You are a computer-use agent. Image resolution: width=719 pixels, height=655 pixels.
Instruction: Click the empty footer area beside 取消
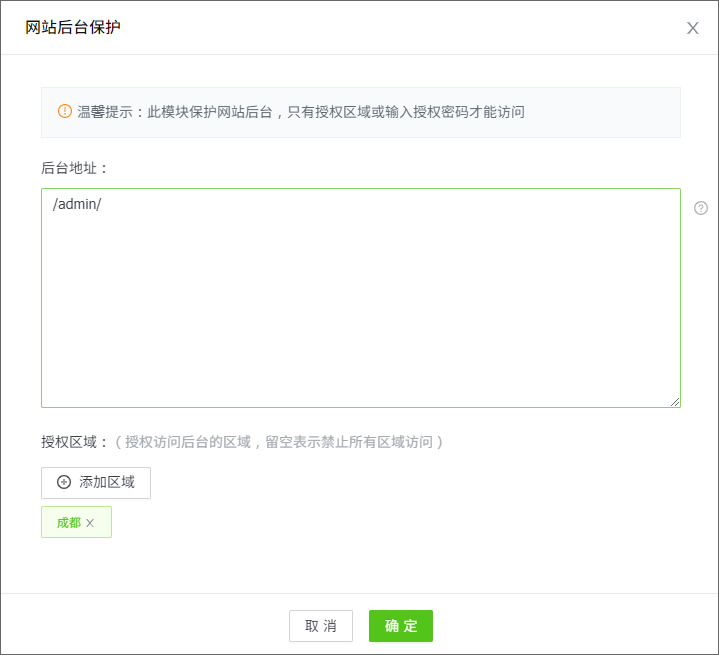pyautogui.click(x=150, y=626)
